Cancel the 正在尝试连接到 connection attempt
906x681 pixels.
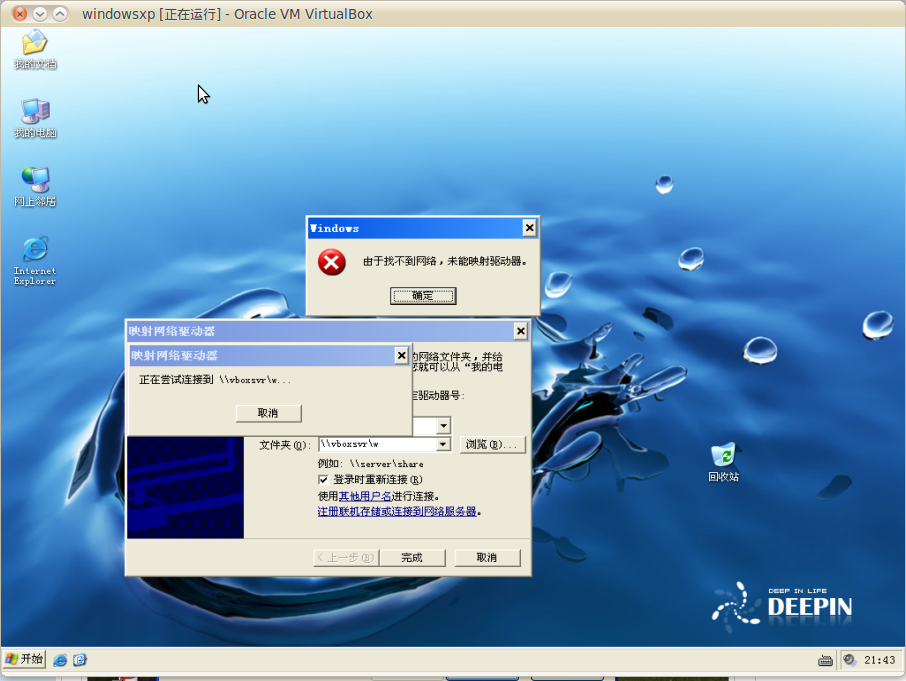[x=268, y=413]
